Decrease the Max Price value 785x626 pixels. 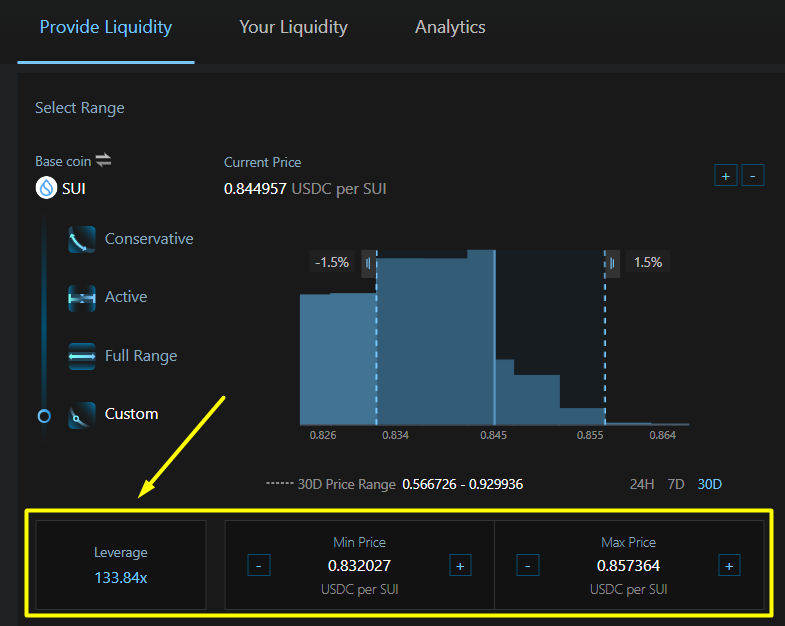[528, 566]
